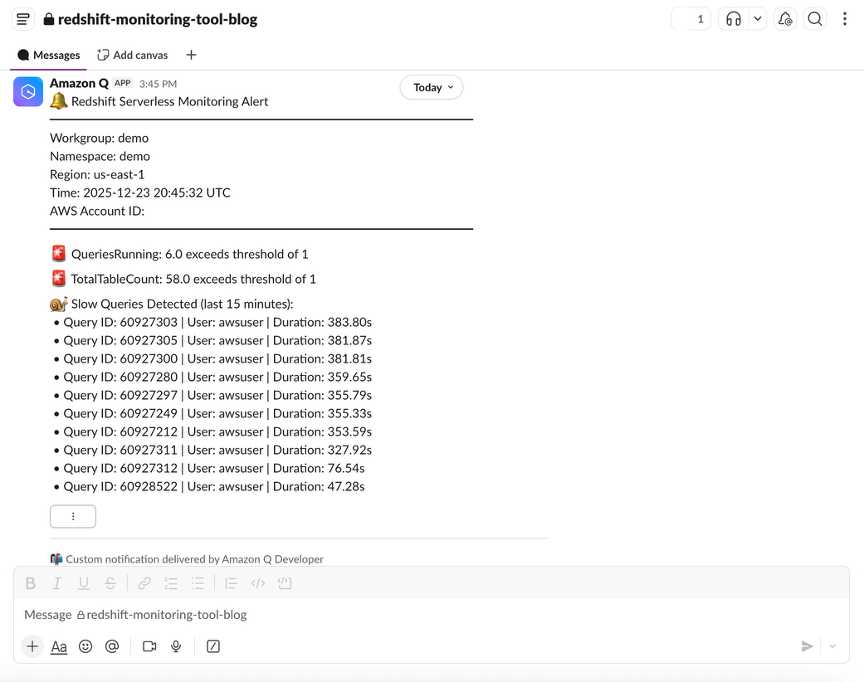The height and width of the screenshot is (682, 864).
Task: Click the message's three-dot action button
Action: tap(73, 517)
